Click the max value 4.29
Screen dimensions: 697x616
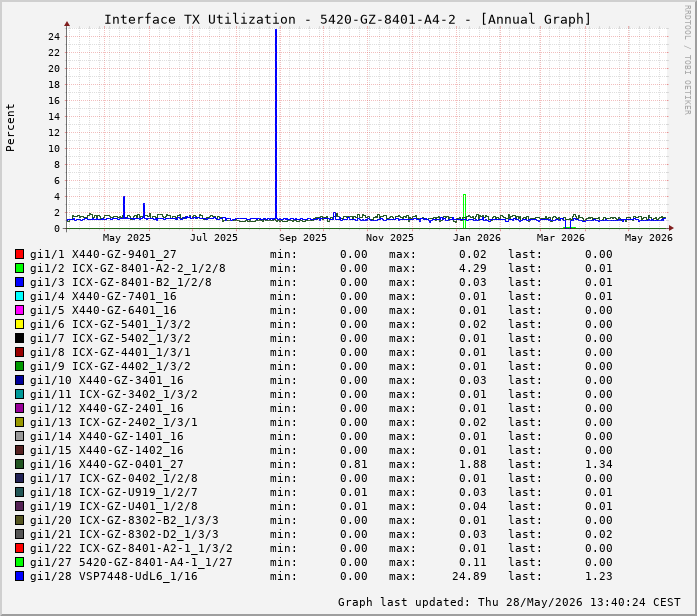(473, 268)
